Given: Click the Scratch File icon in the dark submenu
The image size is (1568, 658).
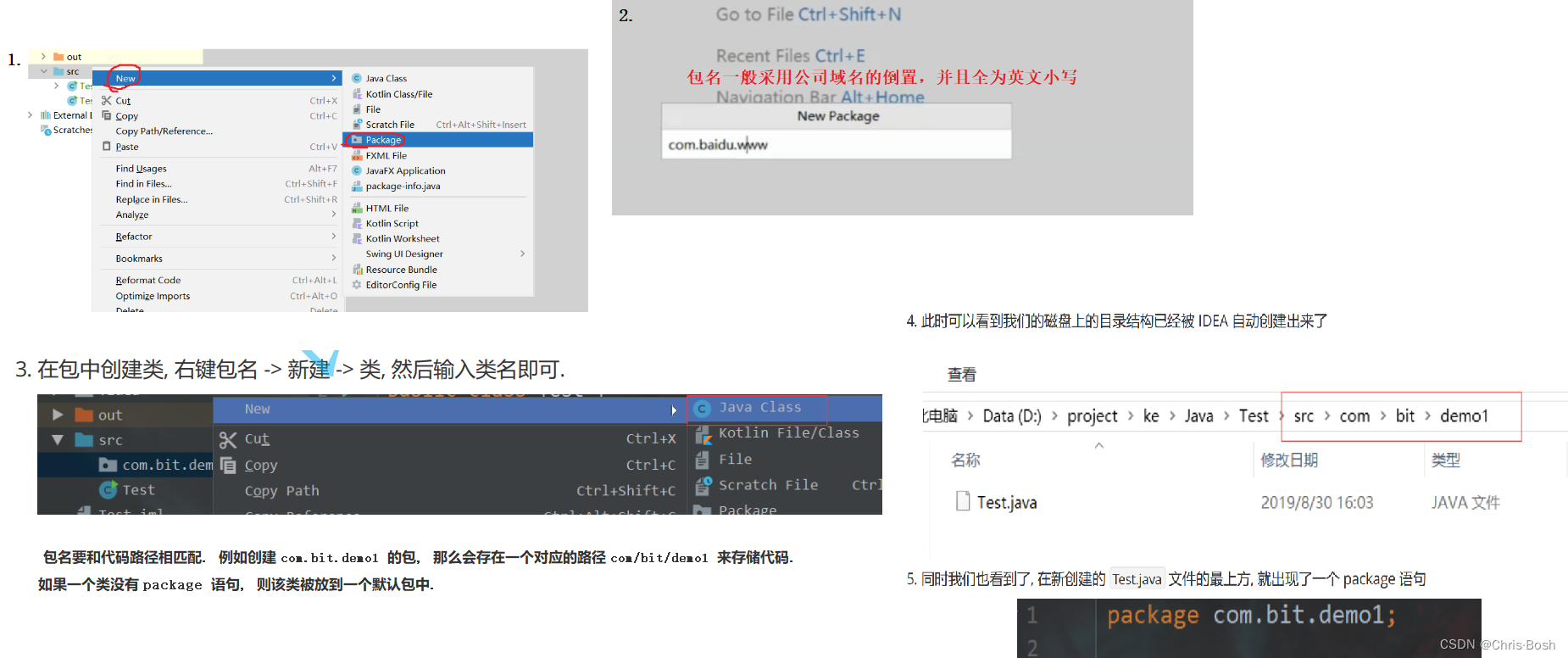Looking at the screenshot, I should [x=703, y=486].
